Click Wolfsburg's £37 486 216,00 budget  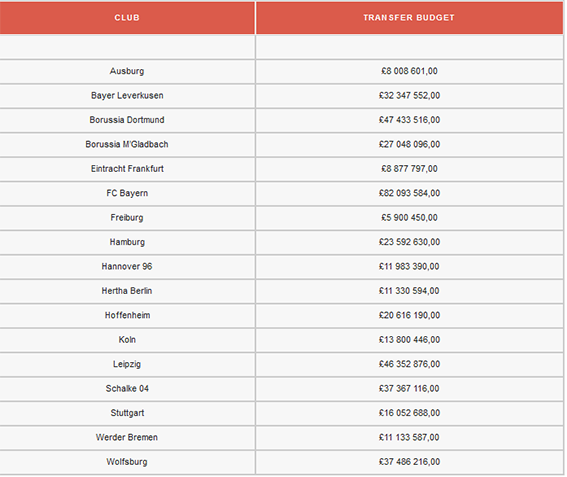409,462
